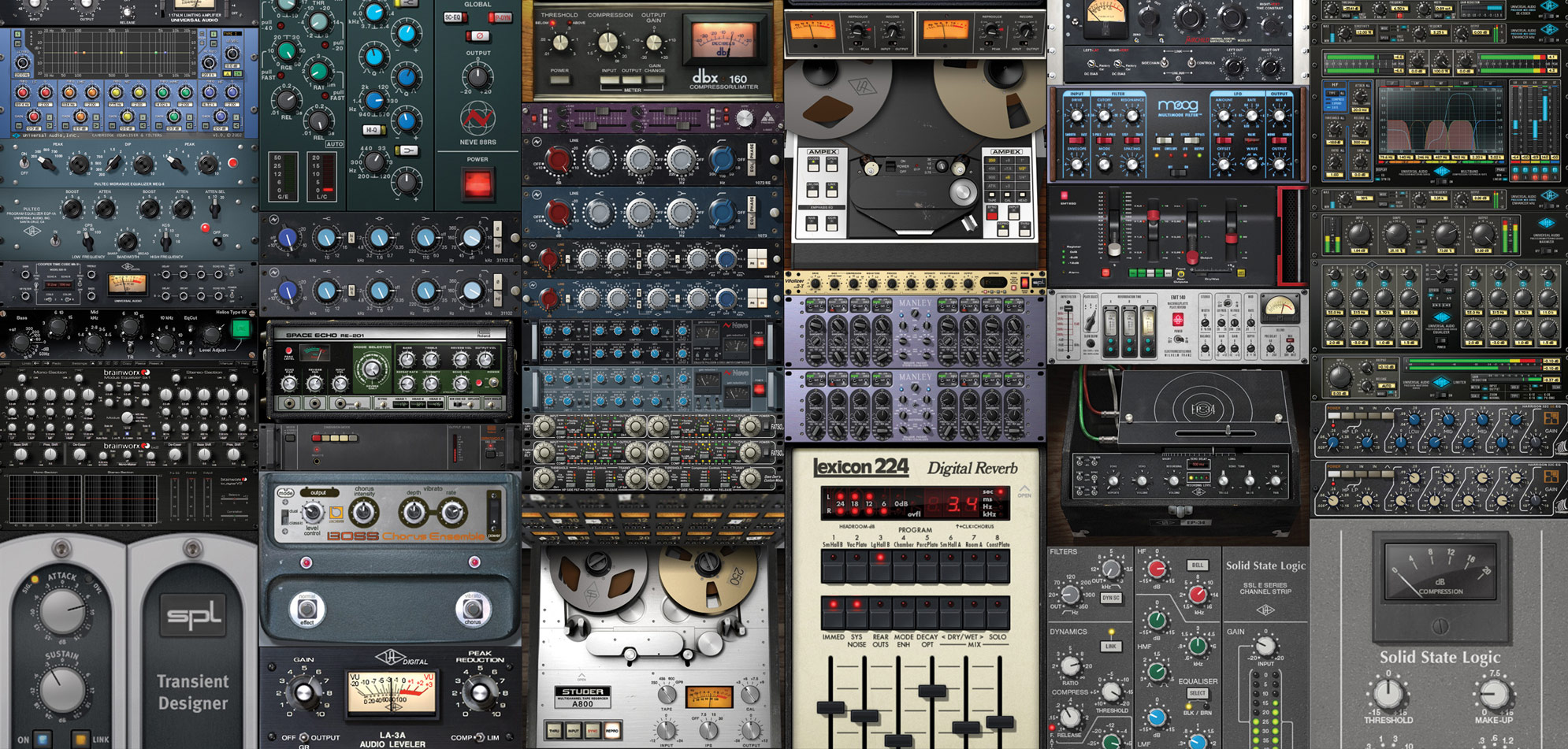
Task: Select Lexicon 224 program 7 Room A
Action: click(x=975, y=566)
